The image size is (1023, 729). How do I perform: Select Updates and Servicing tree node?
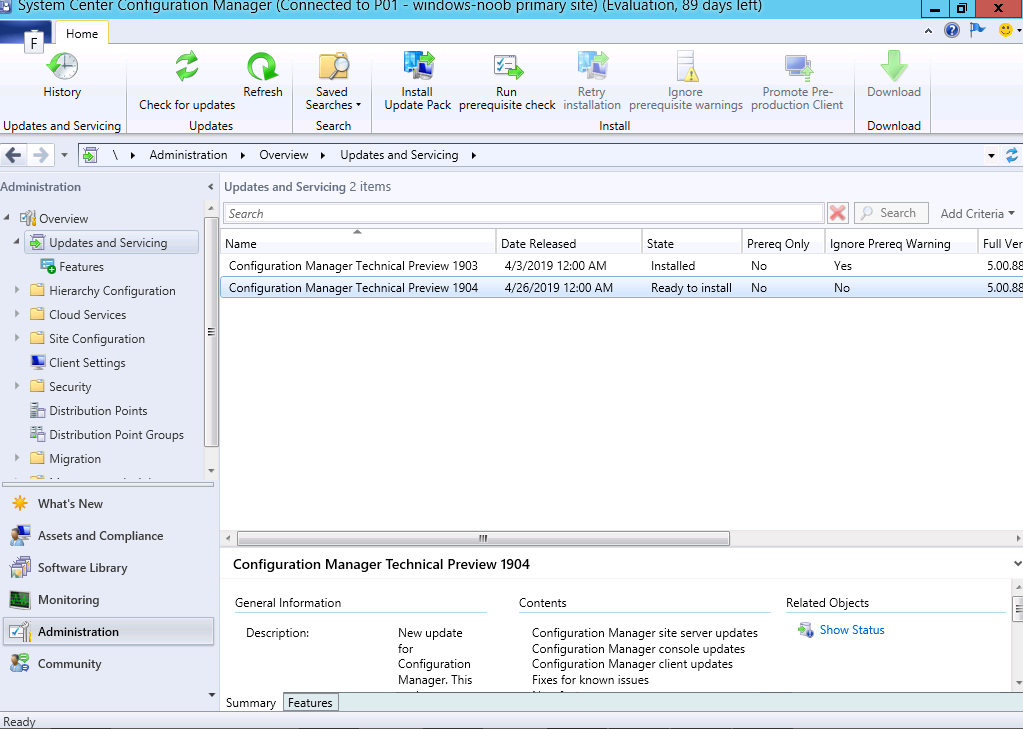pyautogui.click(x=112, y=243)
